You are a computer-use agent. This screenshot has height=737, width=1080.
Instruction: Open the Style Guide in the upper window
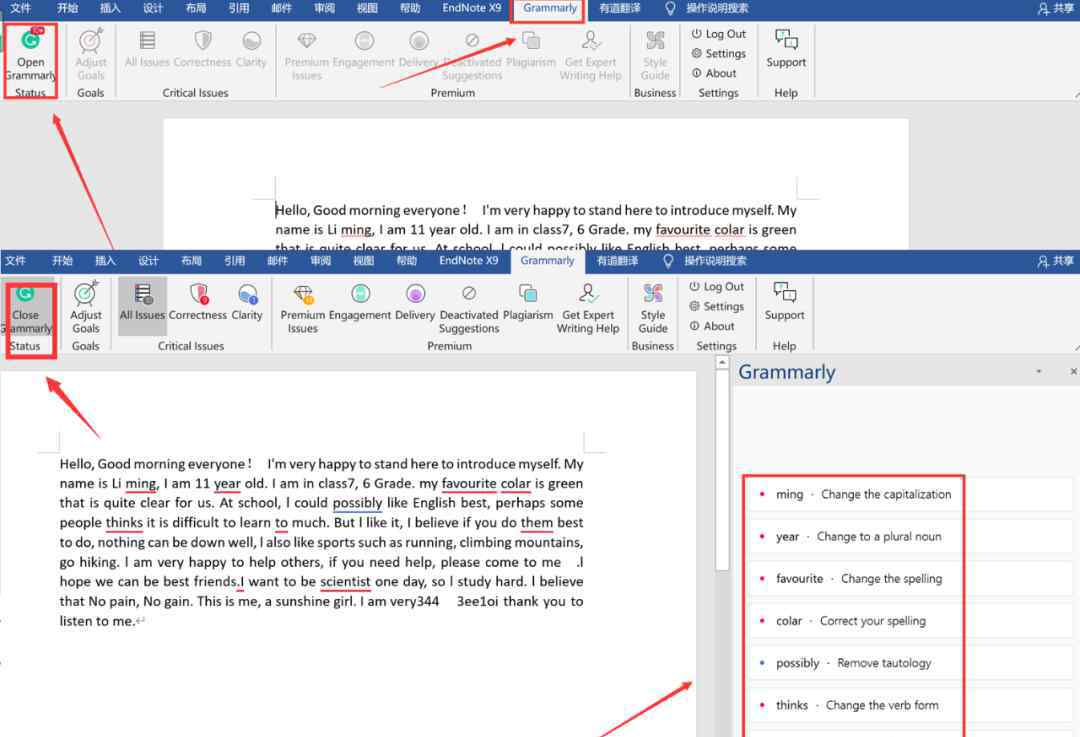(x=655, y=55)
